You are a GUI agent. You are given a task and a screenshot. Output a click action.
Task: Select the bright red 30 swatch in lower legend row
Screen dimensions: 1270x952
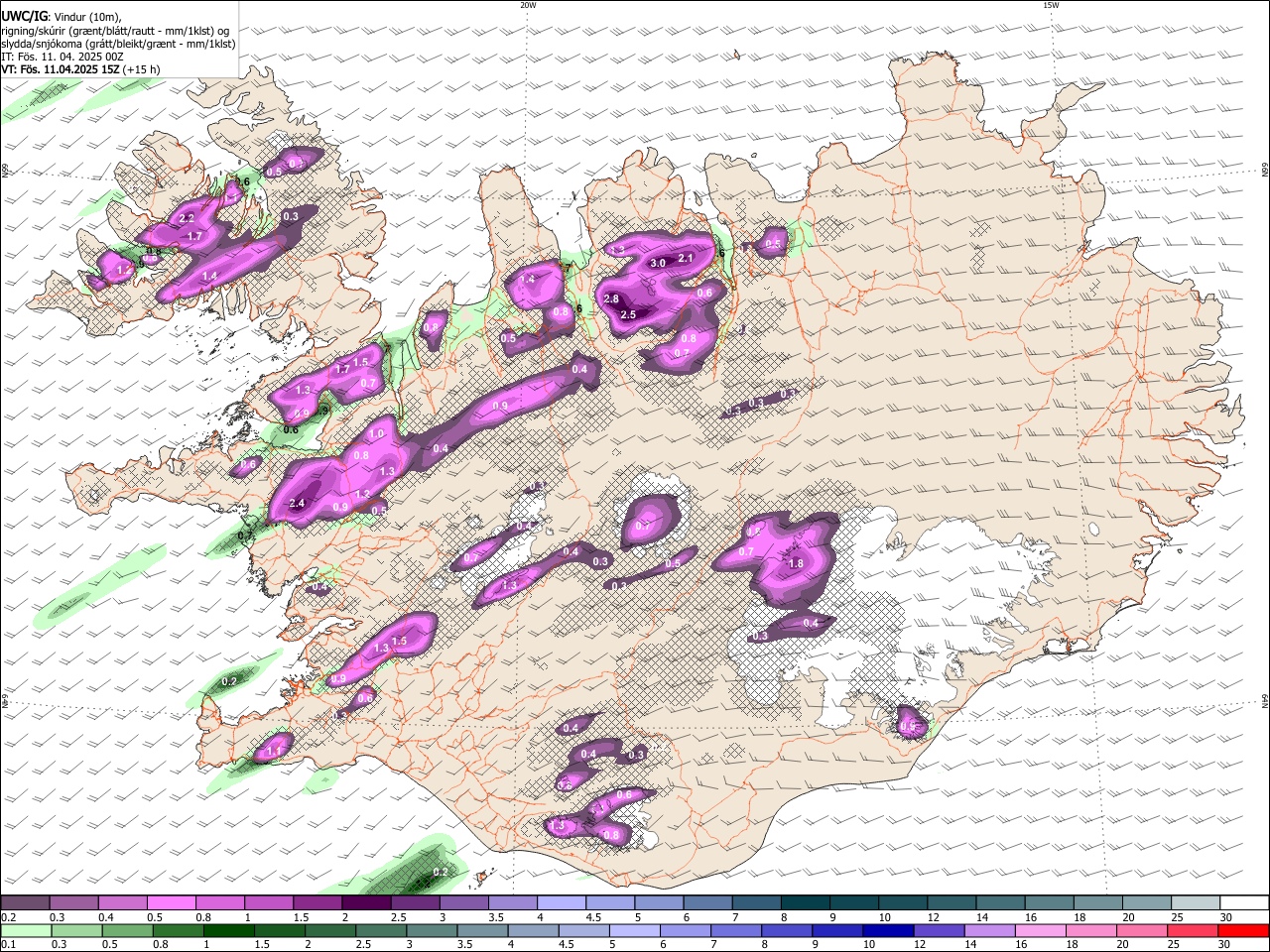coord(1244,931)
